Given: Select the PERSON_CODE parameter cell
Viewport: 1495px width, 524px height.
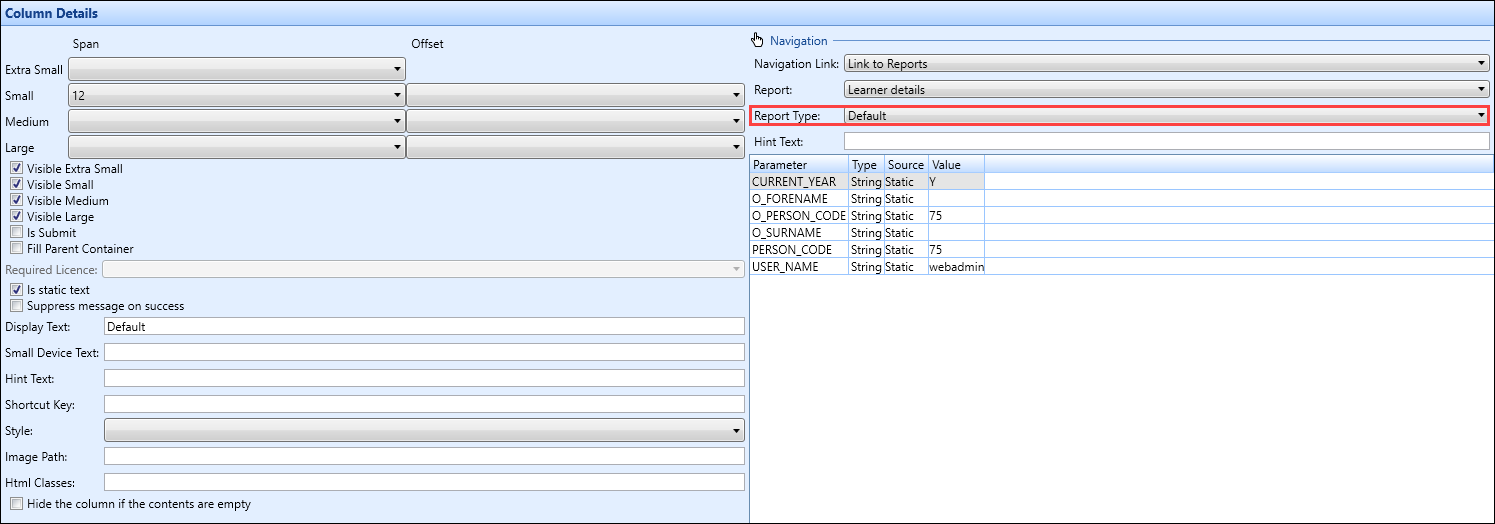Looking at the screenshot, I should pyautogui.click(x=799, y=250).
